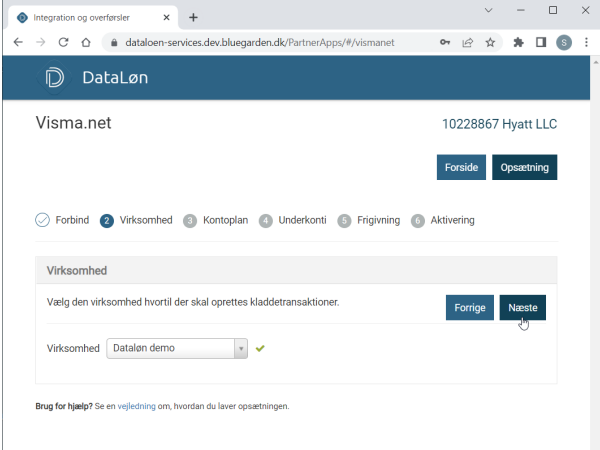600x450 pixels.
Task: Click step 5 circle for Frigivning
Action: point(344,221)
